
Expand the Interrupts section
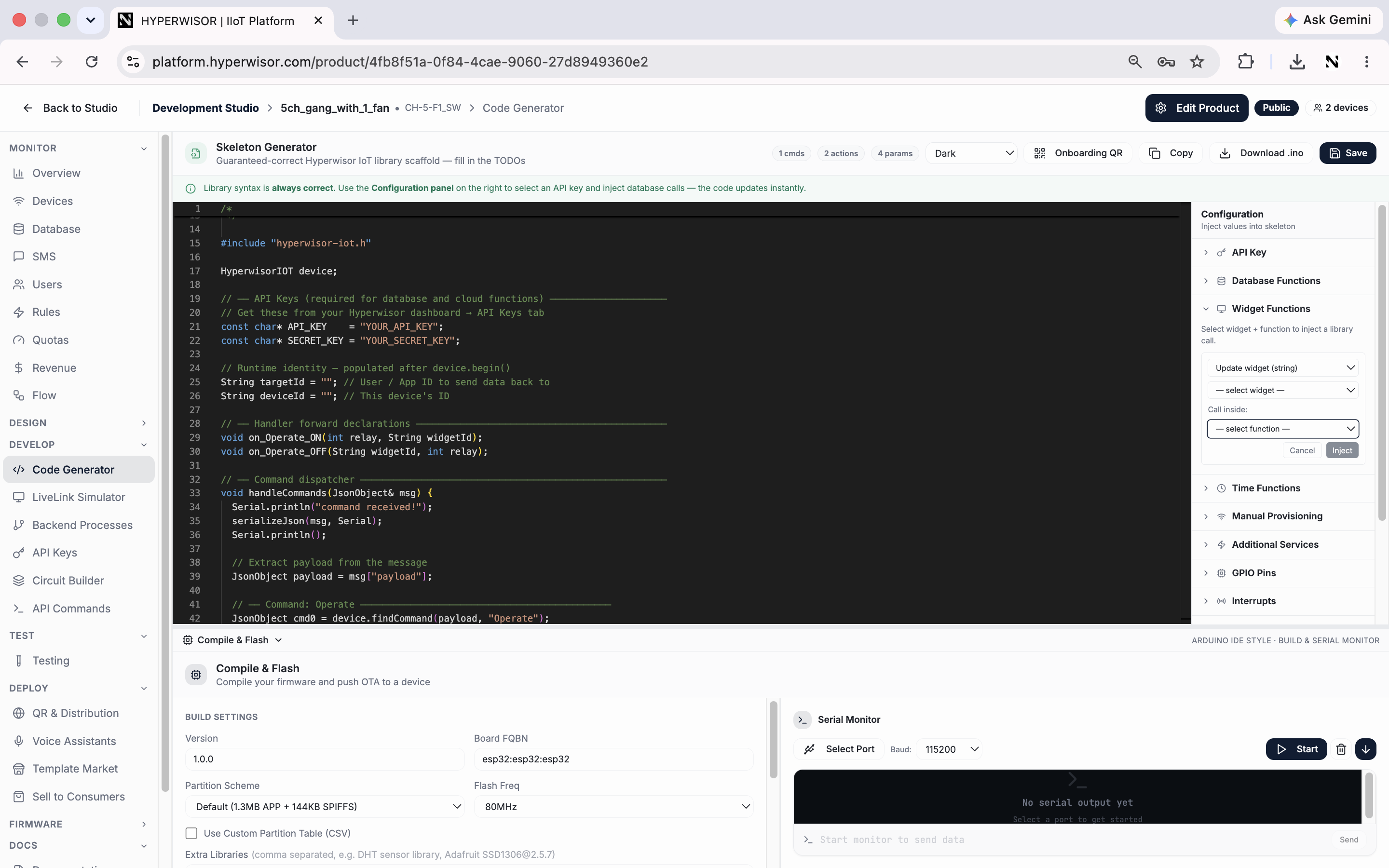[1283, 601]
